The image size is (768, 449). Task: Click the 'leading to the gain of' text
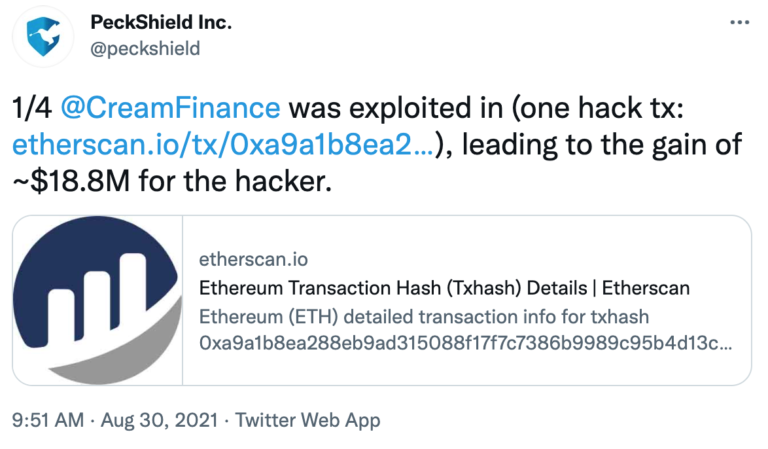(602, 145)
